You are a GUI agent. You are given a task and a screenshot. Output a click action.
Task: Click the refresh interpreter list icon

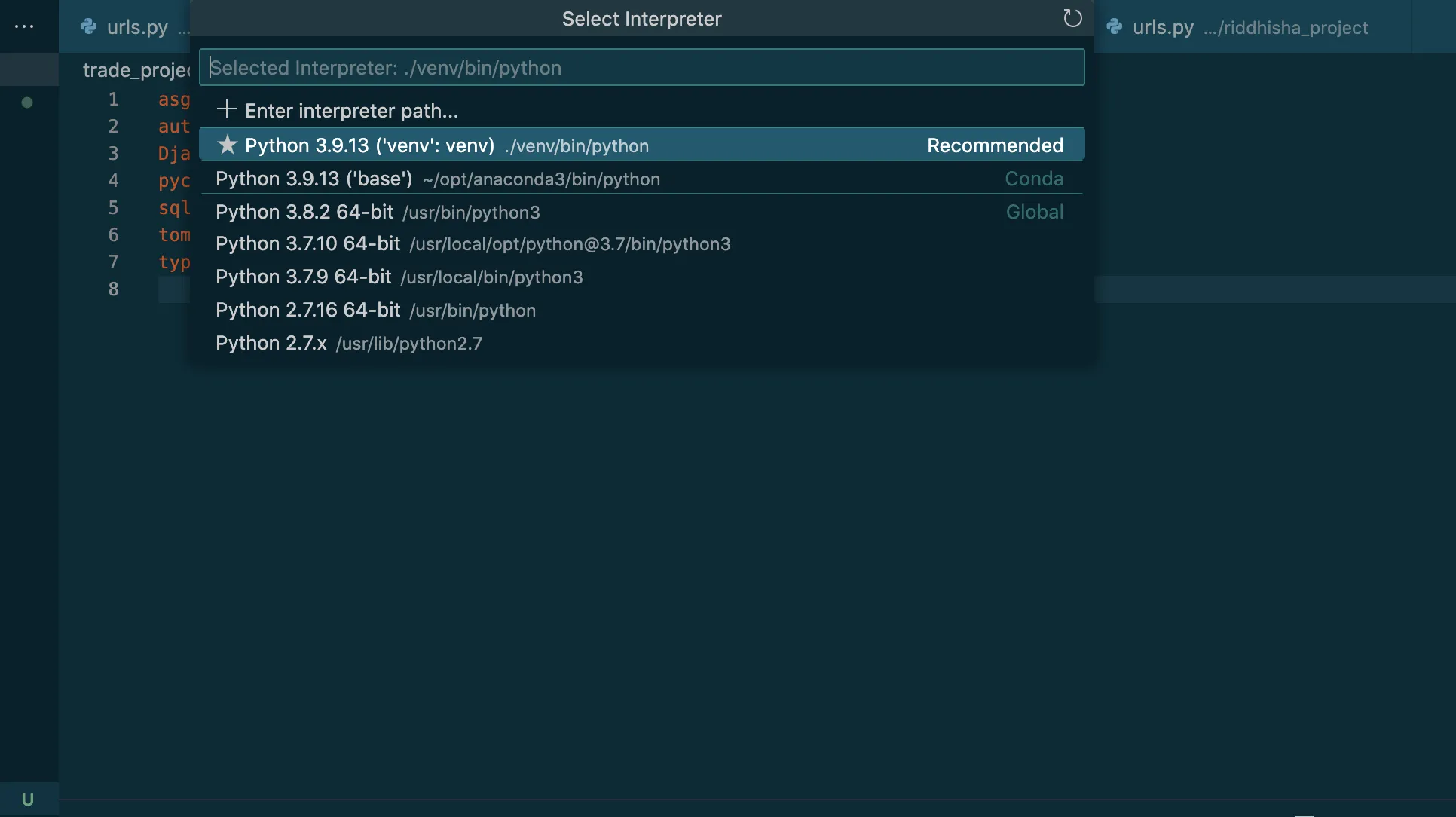click(1072, 18)
